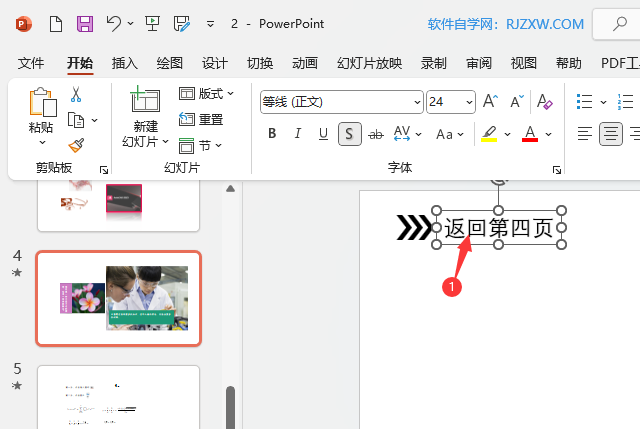Open the 动画 ribbon tab
The width and height of the screenshot is (640, 429).
point(304,63)
